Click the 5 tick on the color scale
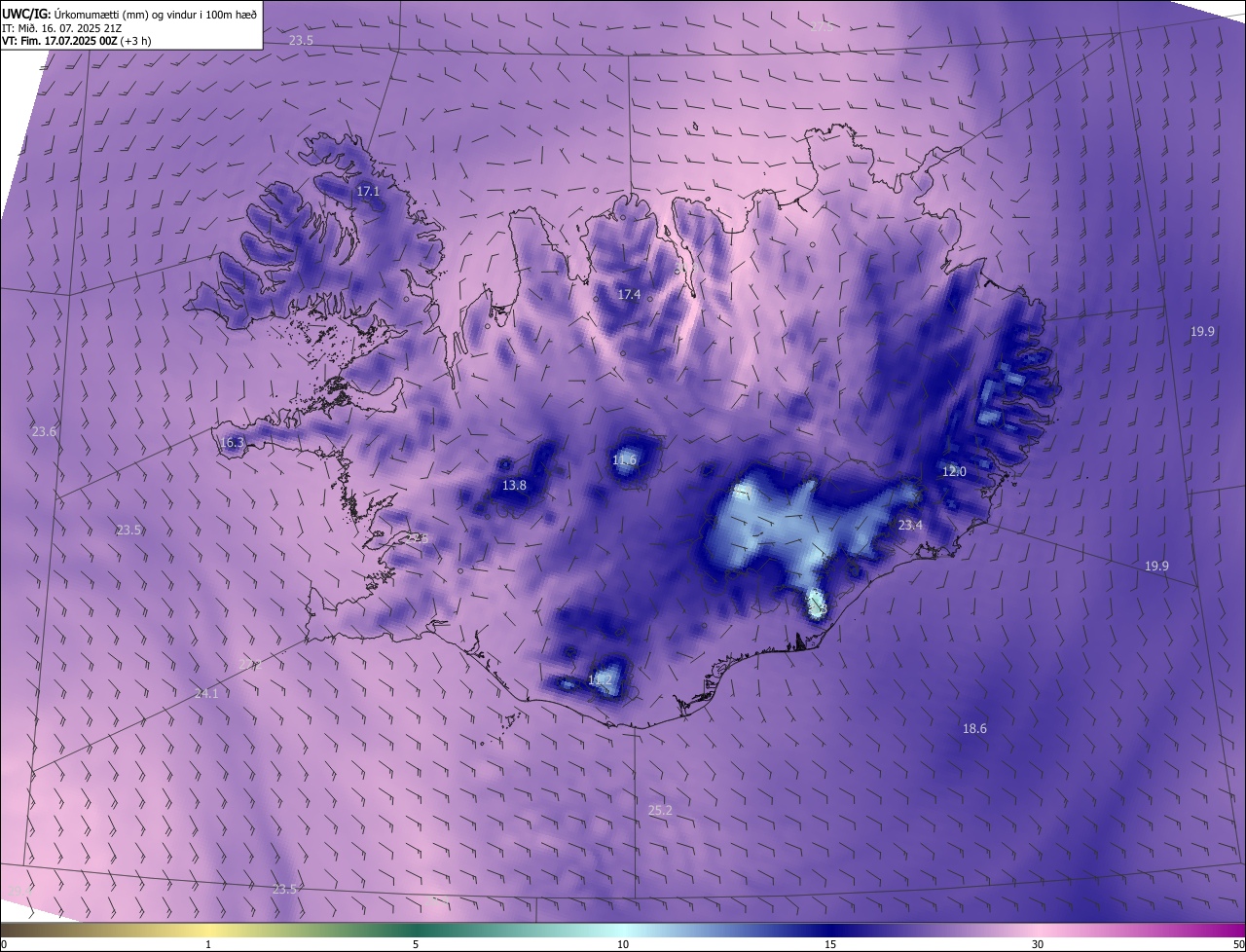The image size is (1246, 952). pos(416,944)
